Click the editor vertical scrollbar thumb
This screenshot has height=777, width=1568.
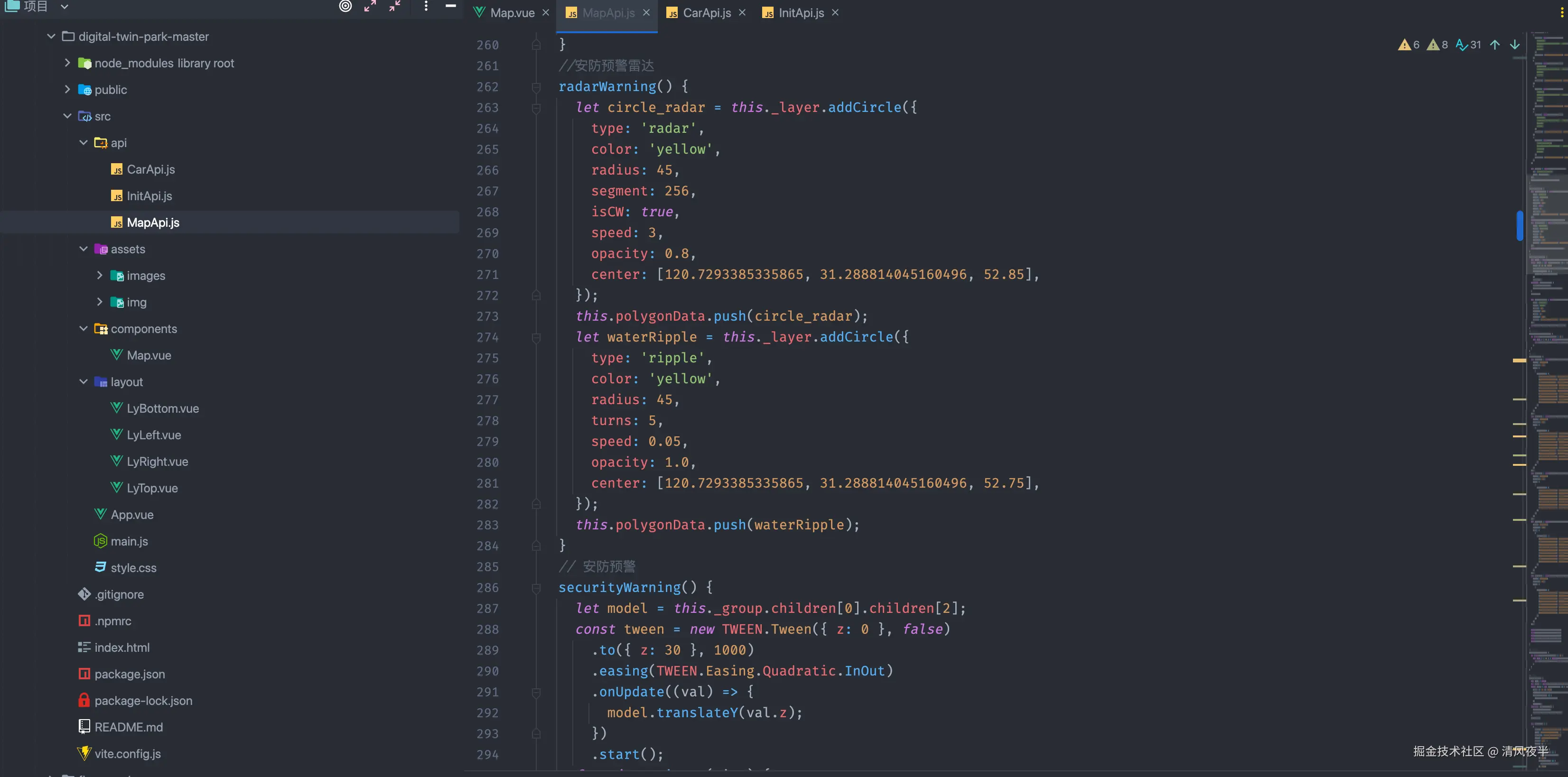click(1520, 225)
